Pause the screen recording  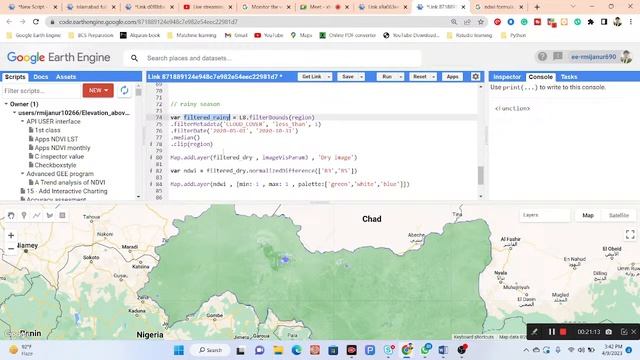pos(551,332)
